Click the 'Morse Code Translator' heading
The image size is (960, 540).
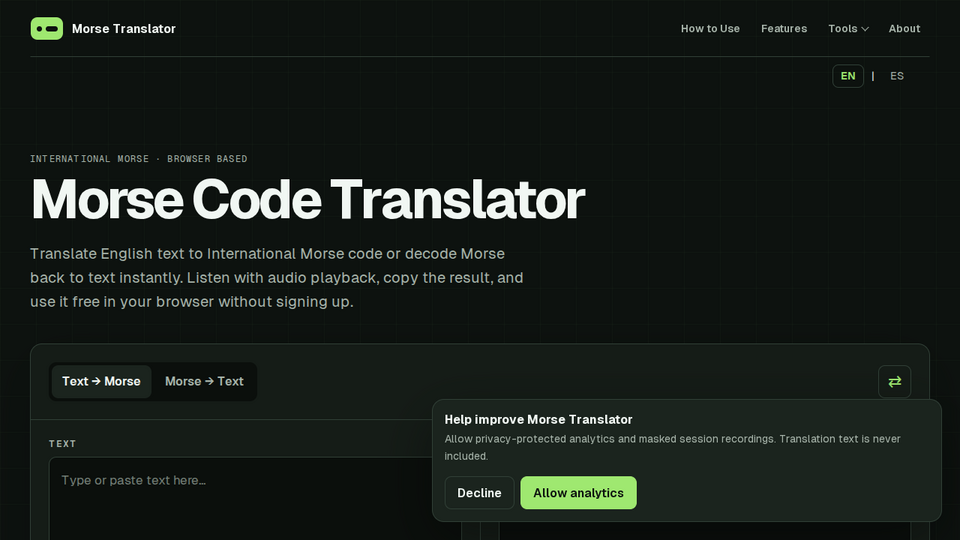coord(308,200)
